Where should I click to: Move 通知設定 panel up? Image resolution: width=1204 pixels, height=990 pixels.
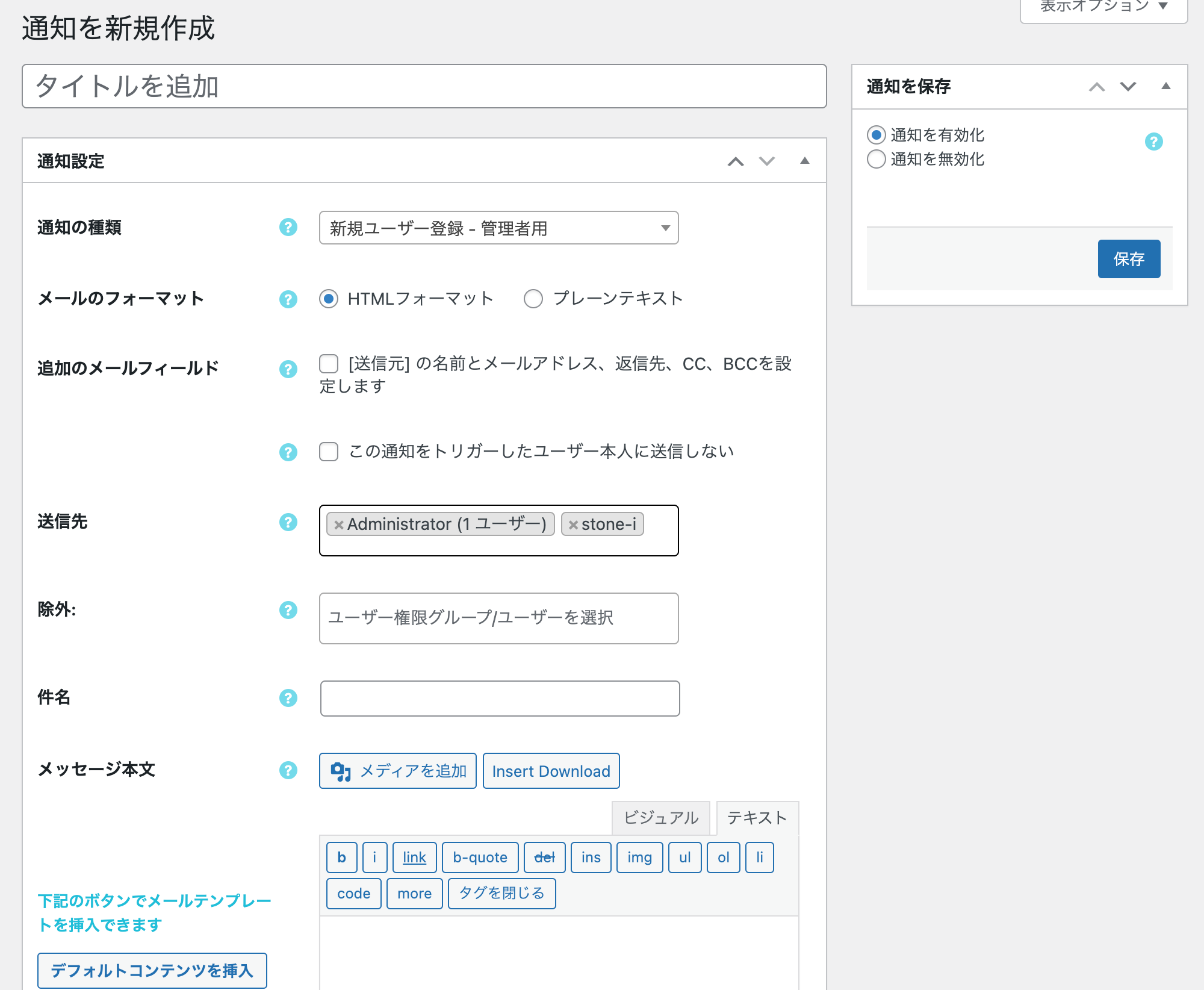tap(736, 161)
